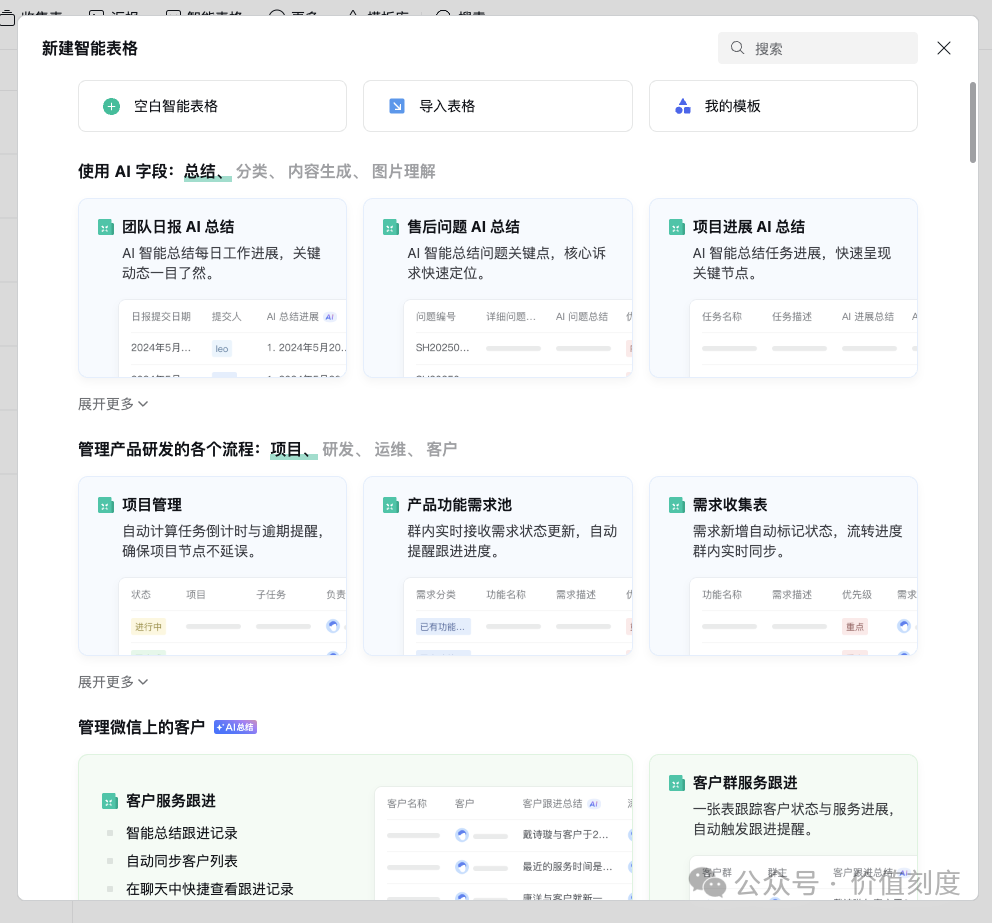This screenshot has width=992, height=923.
Task: Click the 在聊天中快捷查看跟进记录 bullet text
Action: click(210, 889)
